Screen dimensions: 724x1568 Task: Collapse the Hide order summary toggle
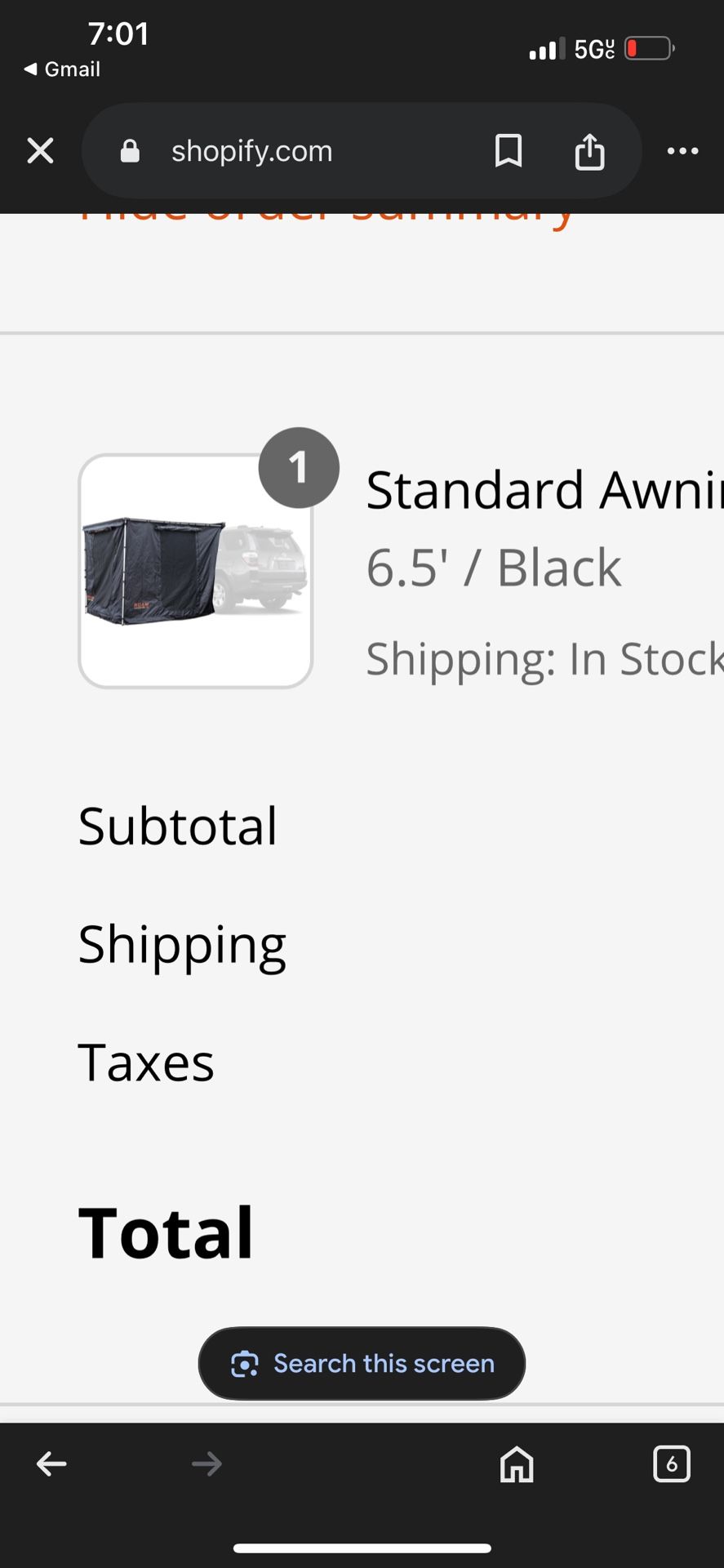(x=326, y=217)
